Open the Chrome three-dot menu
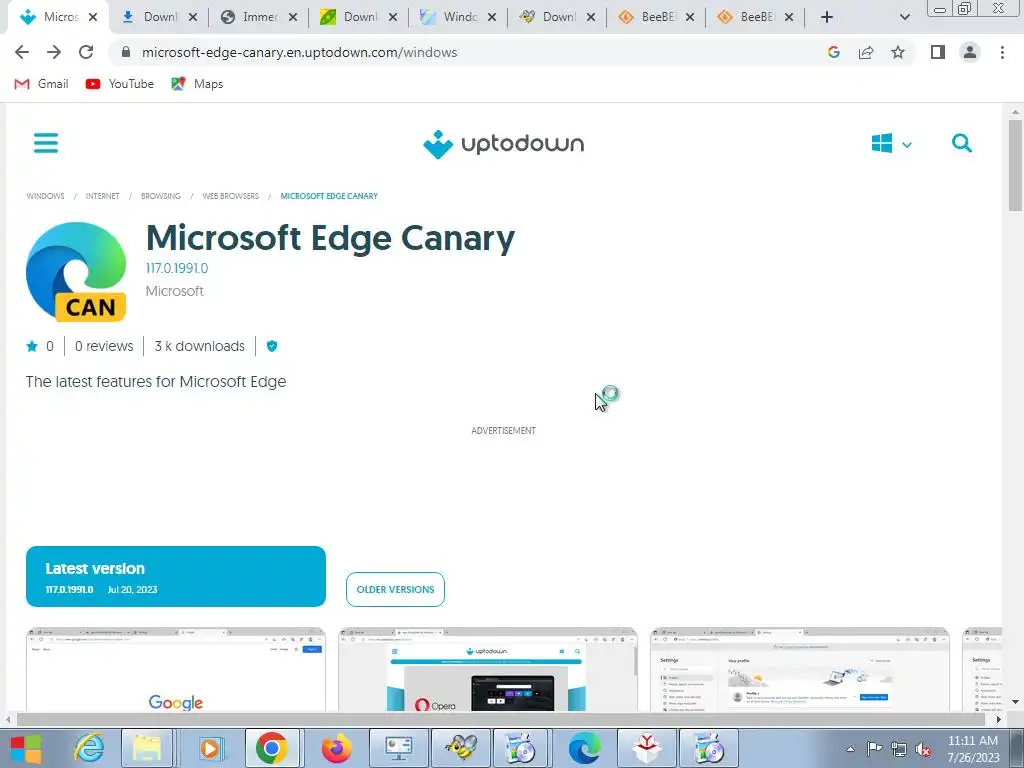1024x768 pixels. pos(1002,52)
